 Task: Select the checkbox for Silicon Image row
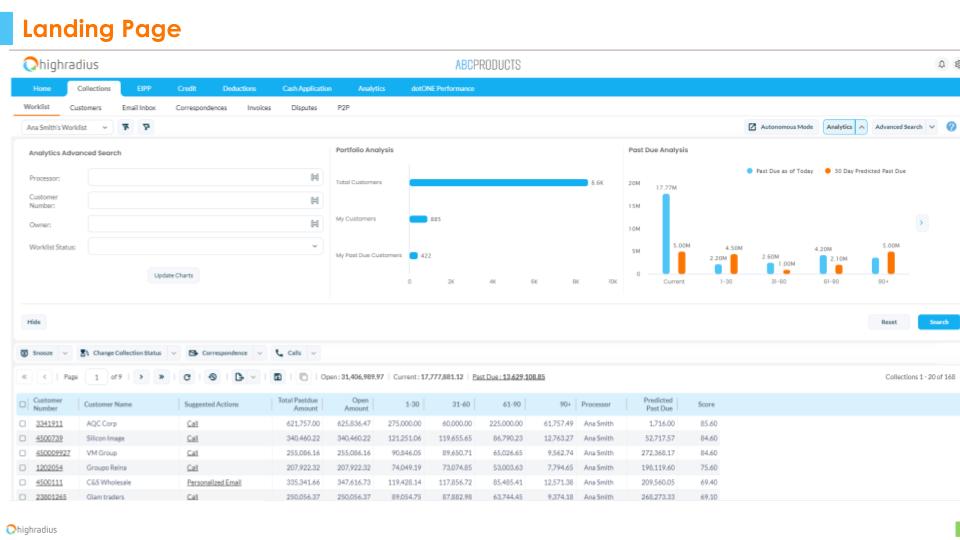coord(23,438)
